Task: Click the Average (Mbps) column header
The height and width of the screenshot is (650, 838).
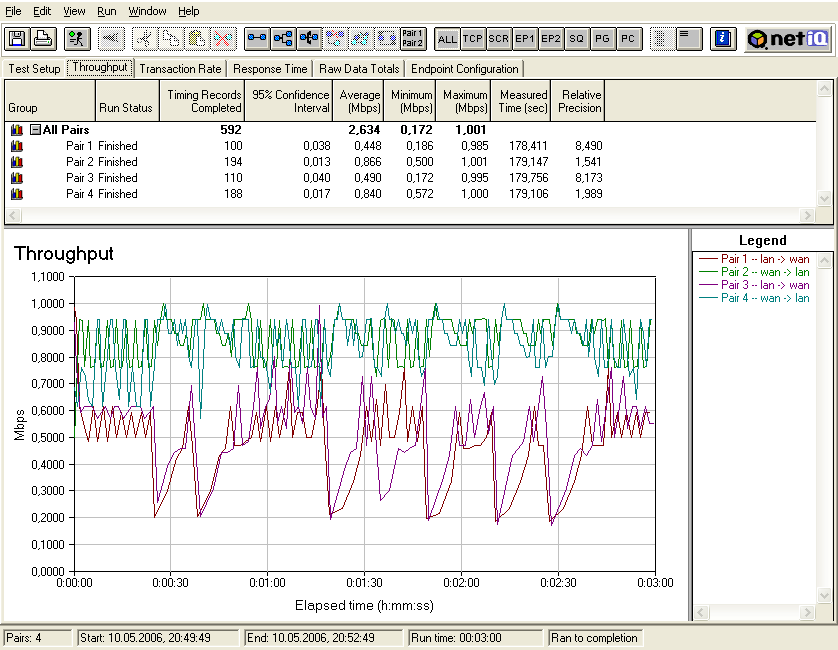Action: 360,101
